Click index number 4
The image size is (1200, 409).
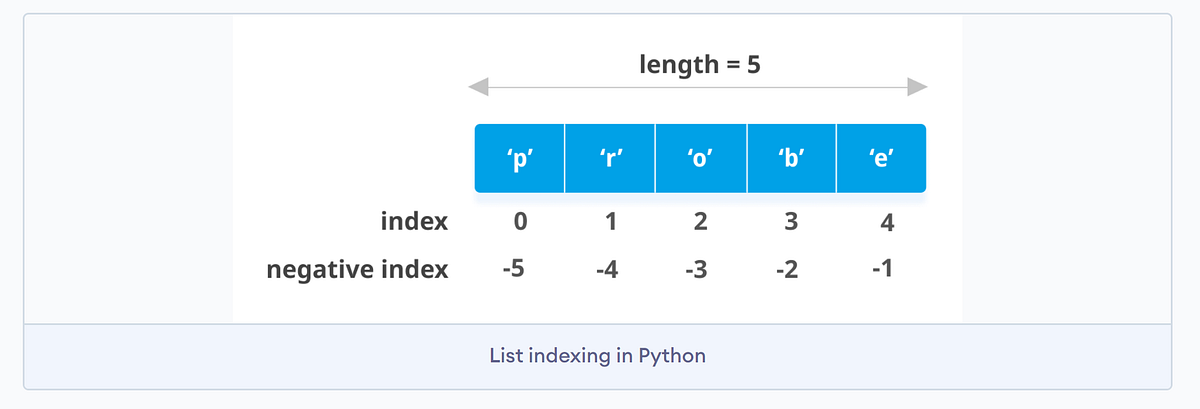(886, 222)
